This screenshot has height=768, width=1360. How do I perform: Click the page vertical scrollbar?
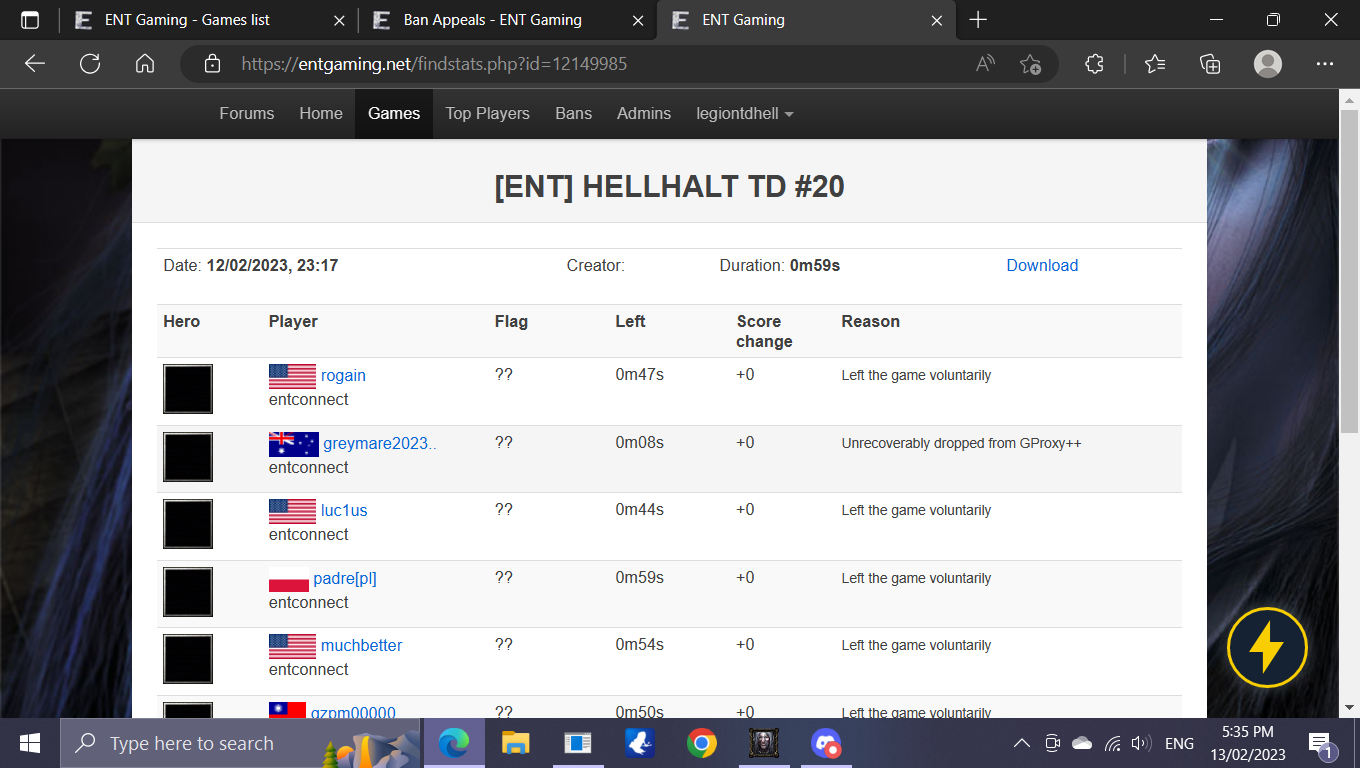(1349, 270)
